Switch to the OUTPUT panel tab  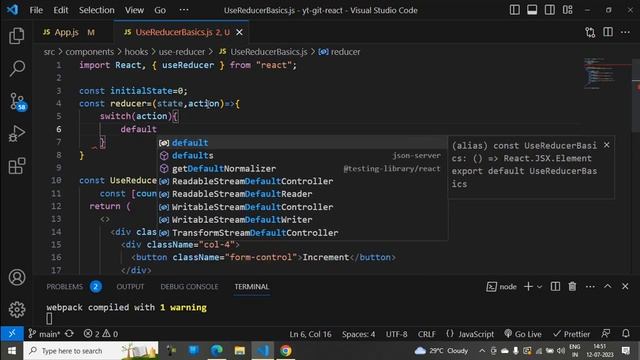(x=130, y=287)
